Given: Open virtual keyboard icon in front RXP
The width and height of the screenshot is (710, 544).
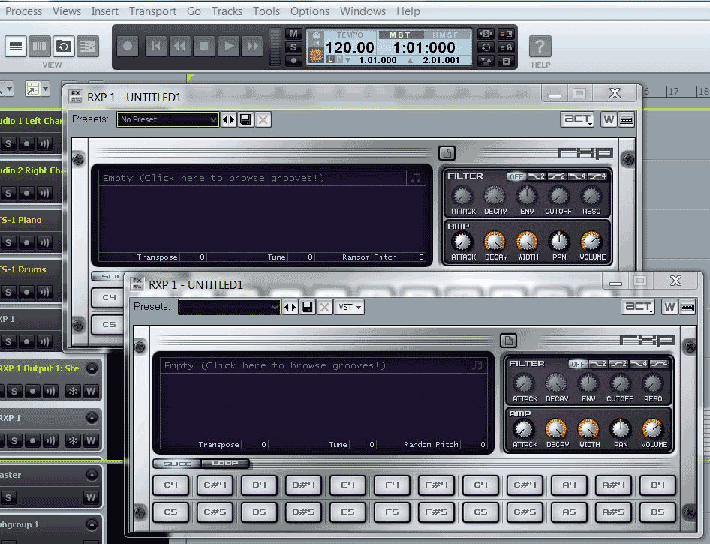Looking at the screenshot, I should pos(687,307).
